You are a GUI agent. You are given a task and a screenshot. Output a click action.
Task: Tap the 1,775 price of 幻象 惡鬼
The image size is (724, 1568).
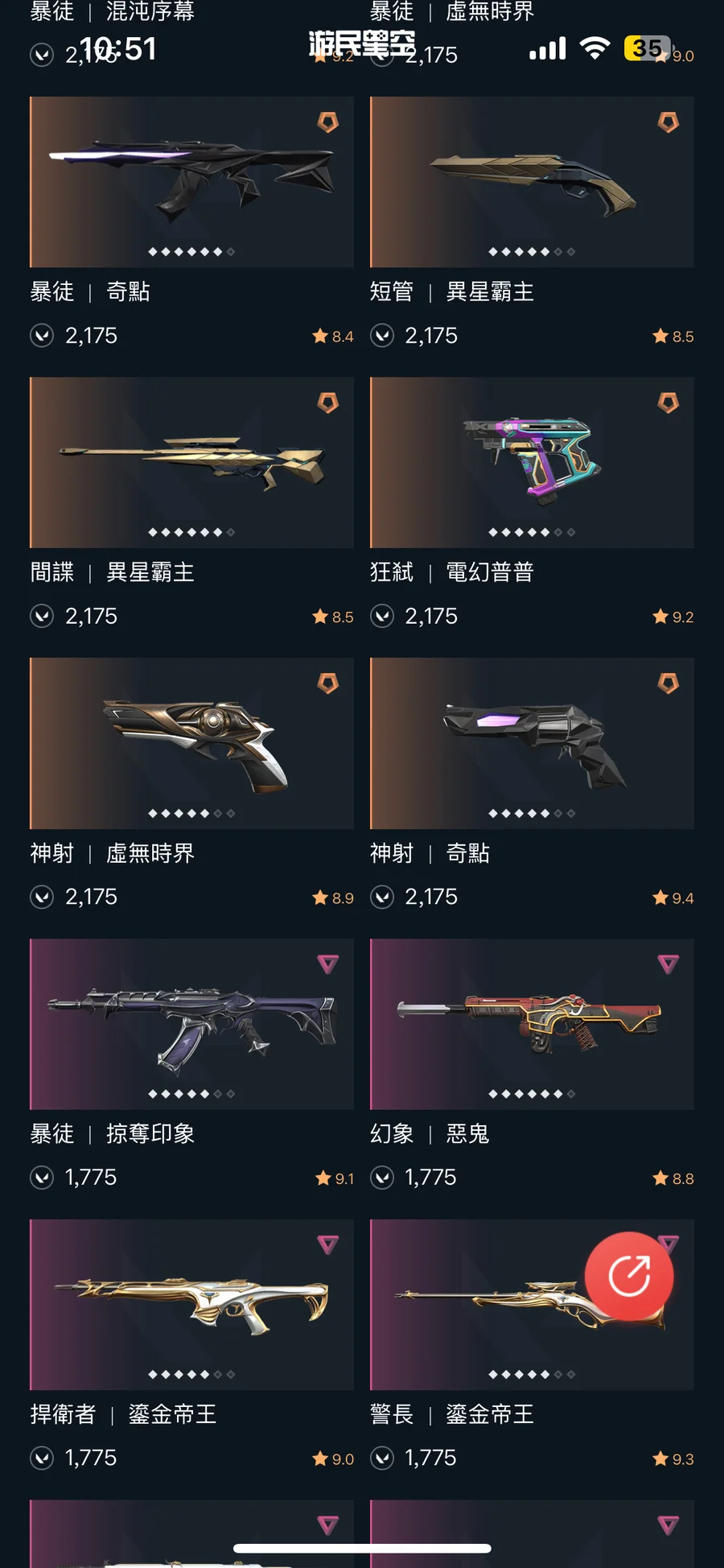tap(430, 1178)
